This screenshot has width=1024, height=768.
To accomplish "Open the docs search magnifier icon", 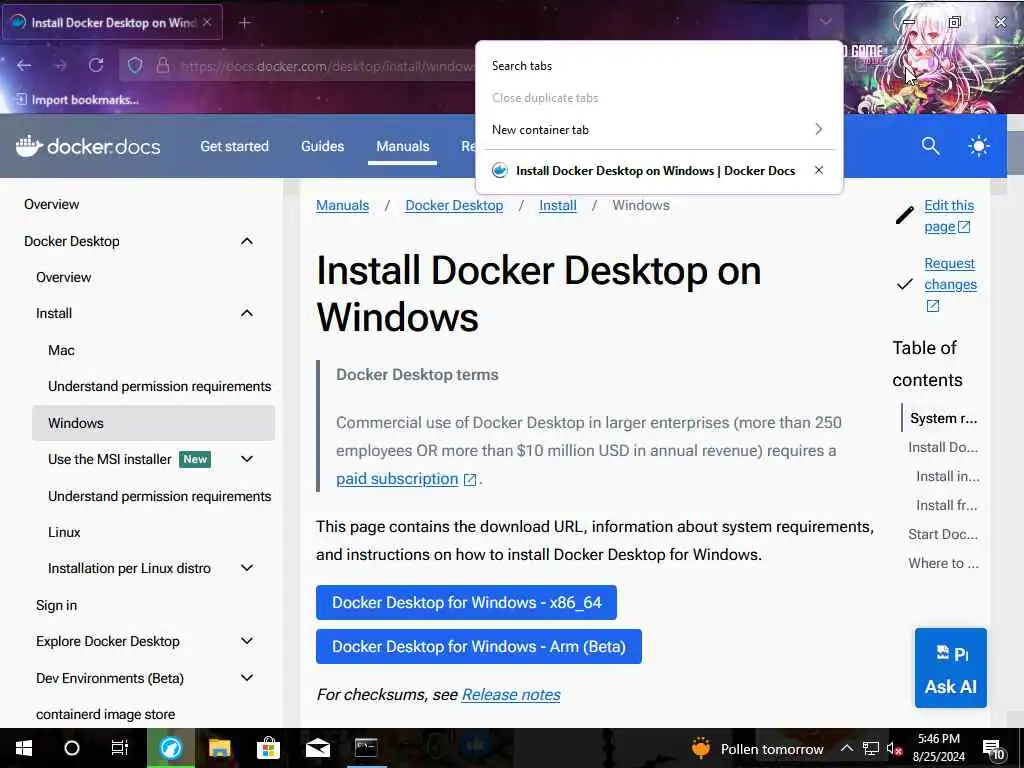I will pos(931,146).
